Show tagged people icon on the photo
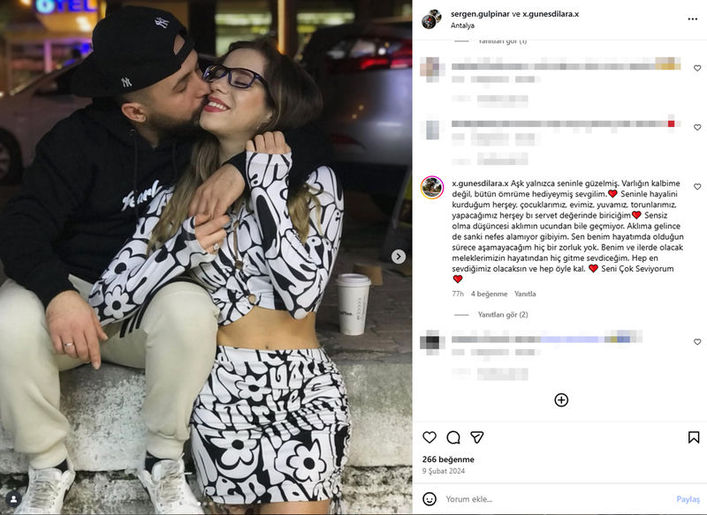Viewport: 707px width, 515px height. point(14,499)
